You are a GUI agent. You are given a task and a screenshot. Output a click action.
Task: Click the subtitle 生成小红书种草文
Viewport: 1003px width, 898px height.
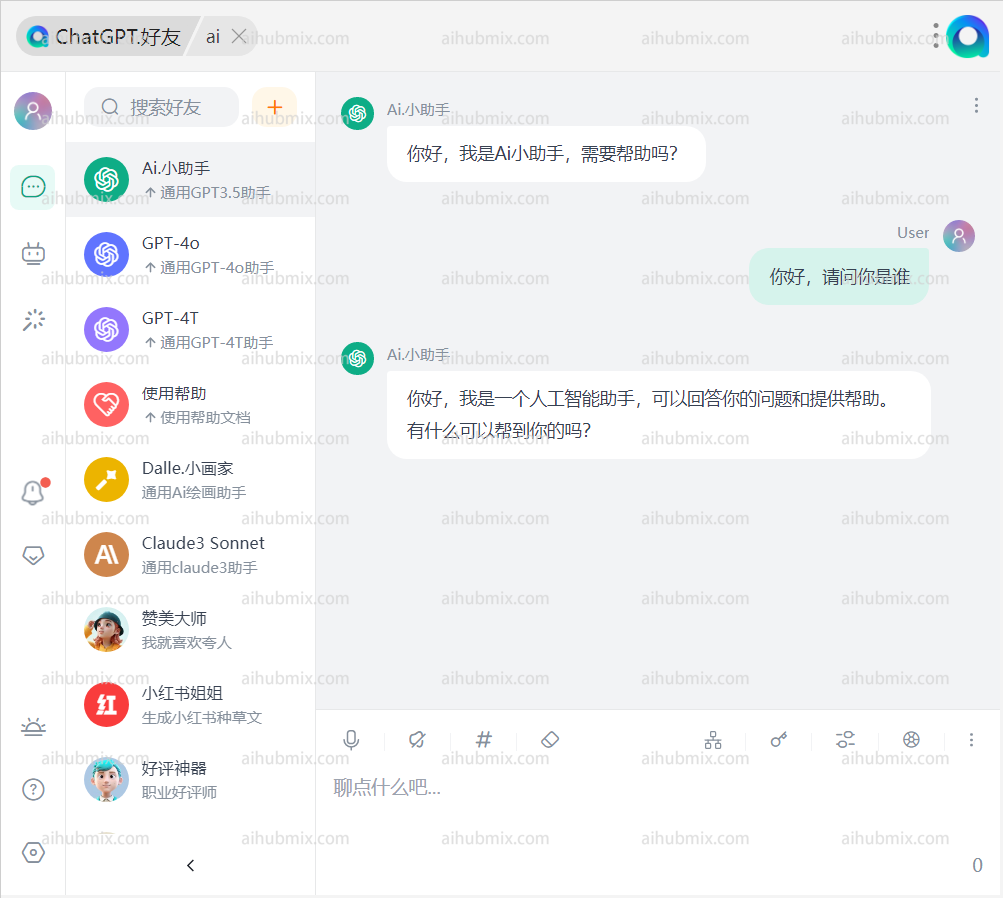[x=201, y=718]
